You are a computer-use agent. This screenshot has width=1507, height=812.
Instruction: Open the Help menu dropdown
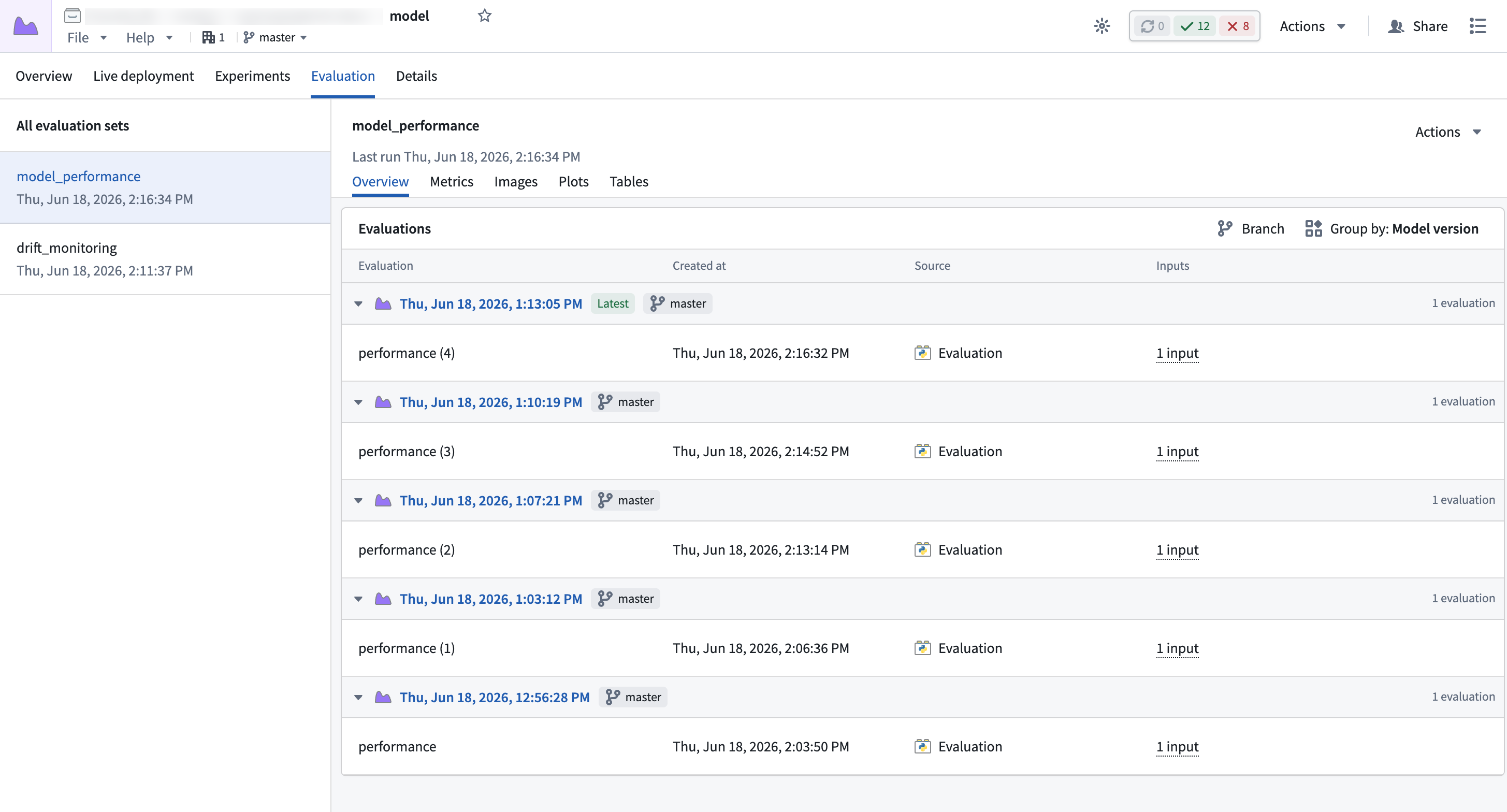pyautogui.click(x=149, y=37)
